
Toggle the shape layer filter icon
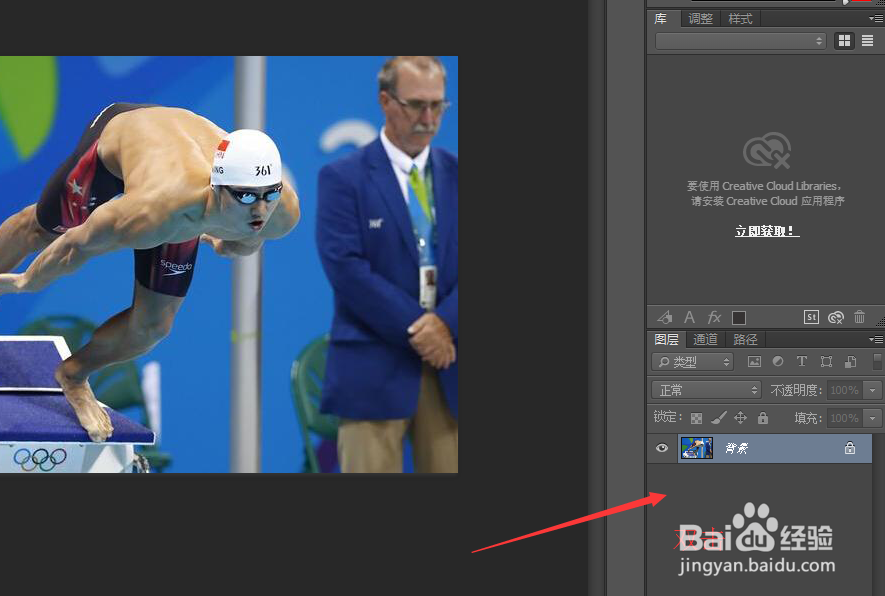826,362
